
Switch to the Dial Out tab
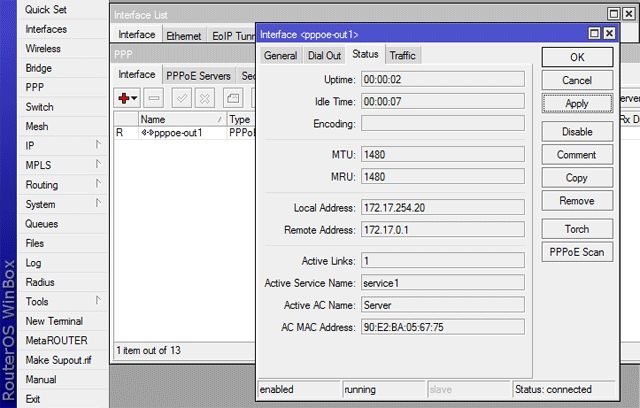(324, 55)
